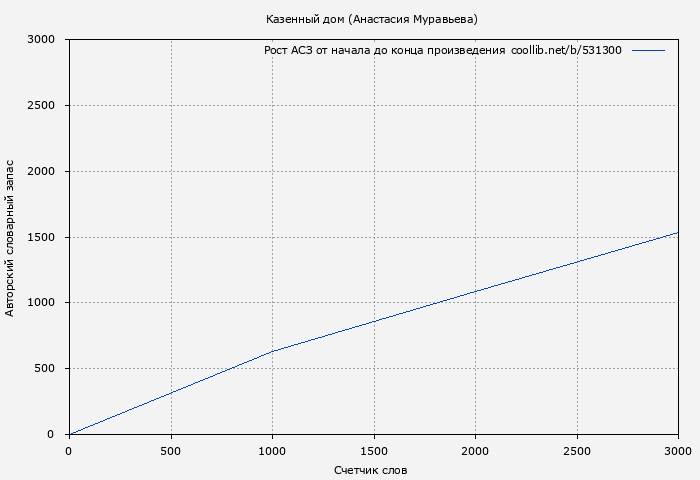700x480 pixels.
Task: Click the blue curve where it crosses x=500
Action: point(171,392)
